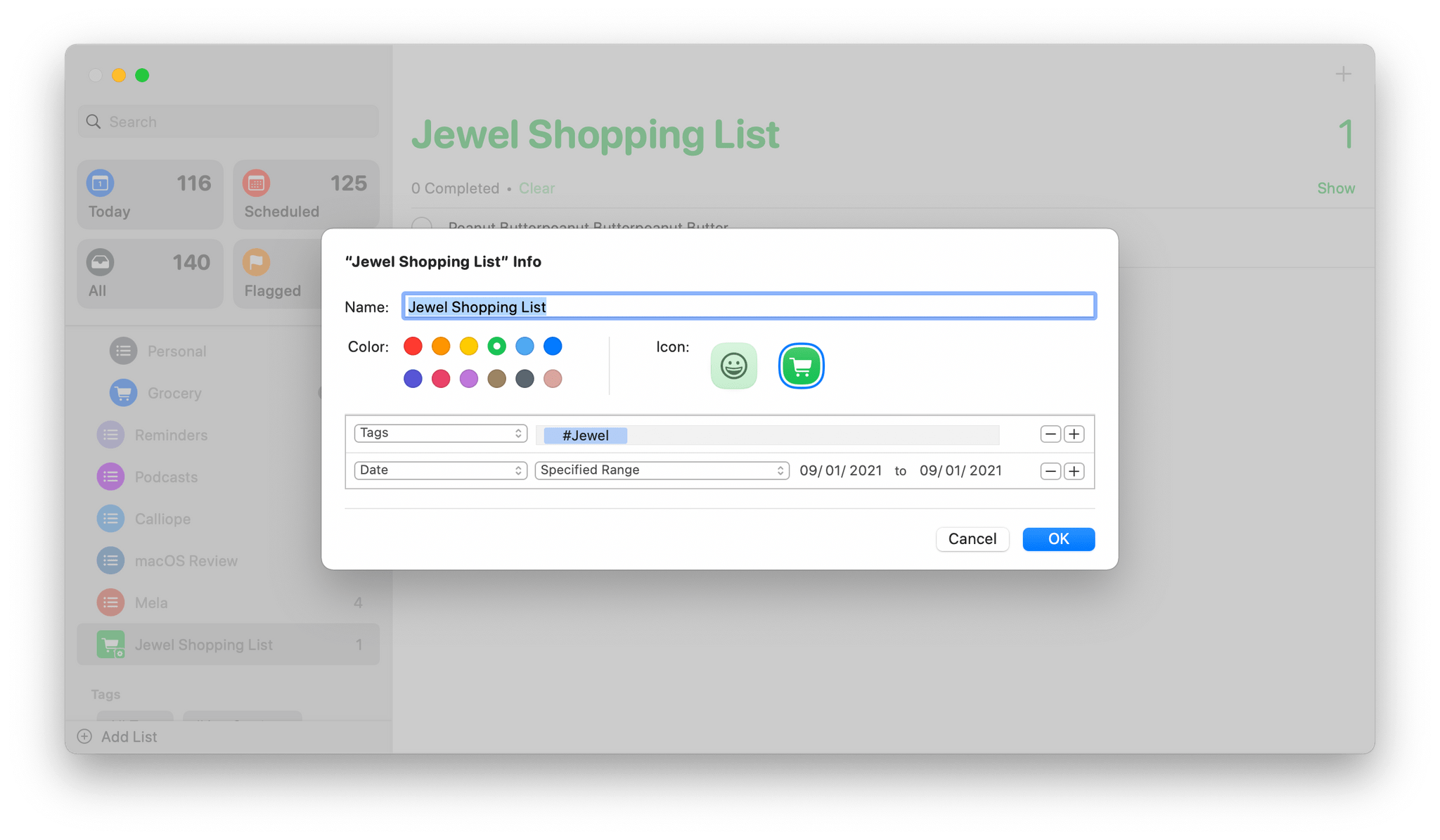Screen dimensions: 1440x840
Task: Click plus button to add new filter
Action: point(1075,471)
